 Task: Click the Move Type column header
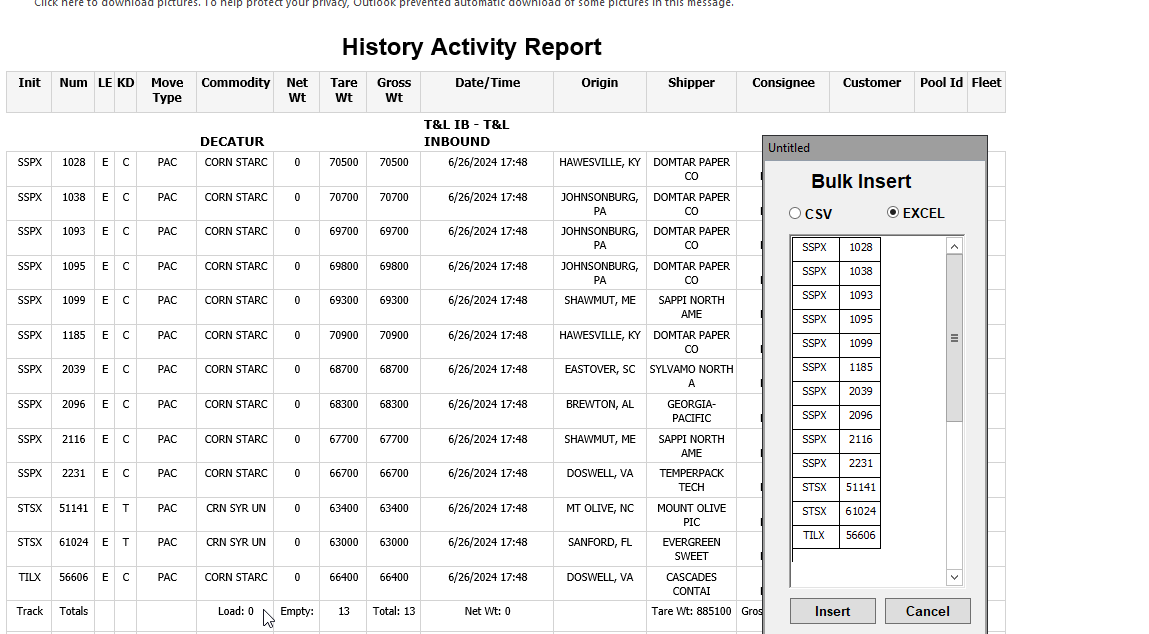[167, 90]
